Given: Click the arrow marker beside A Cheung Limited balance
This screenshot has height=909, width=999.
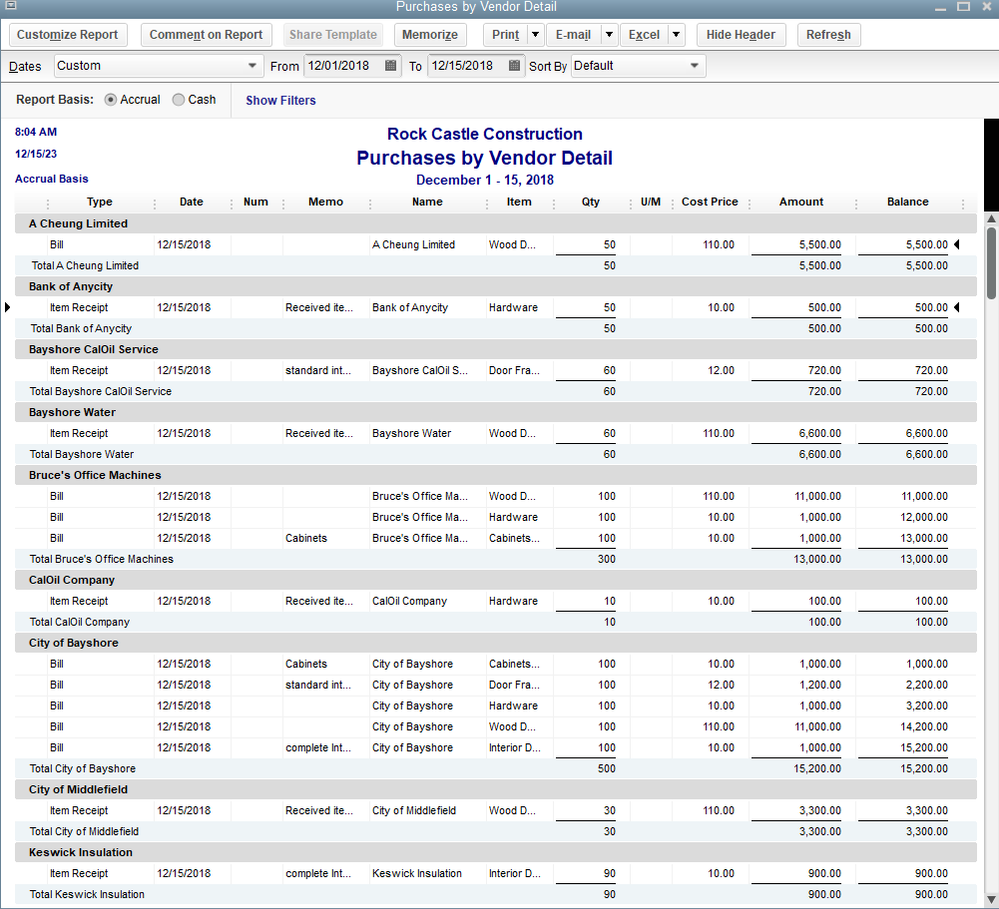Looking at the screenshot, I should coord(957,245).
